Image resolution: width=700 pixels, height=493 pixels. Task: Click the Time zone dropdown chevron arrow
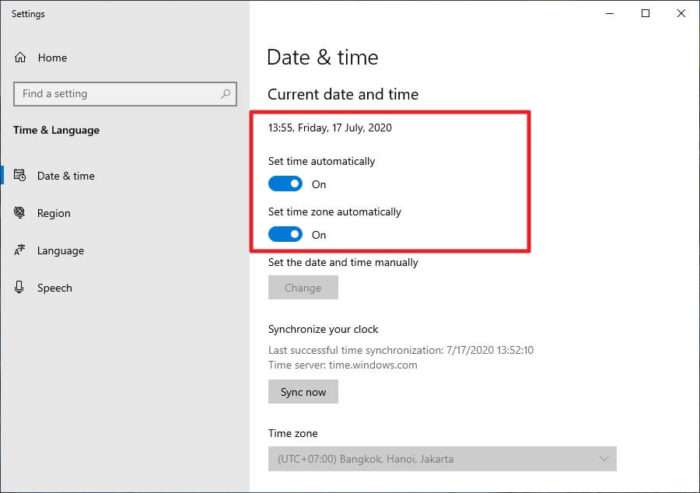[x=604, y=459]
